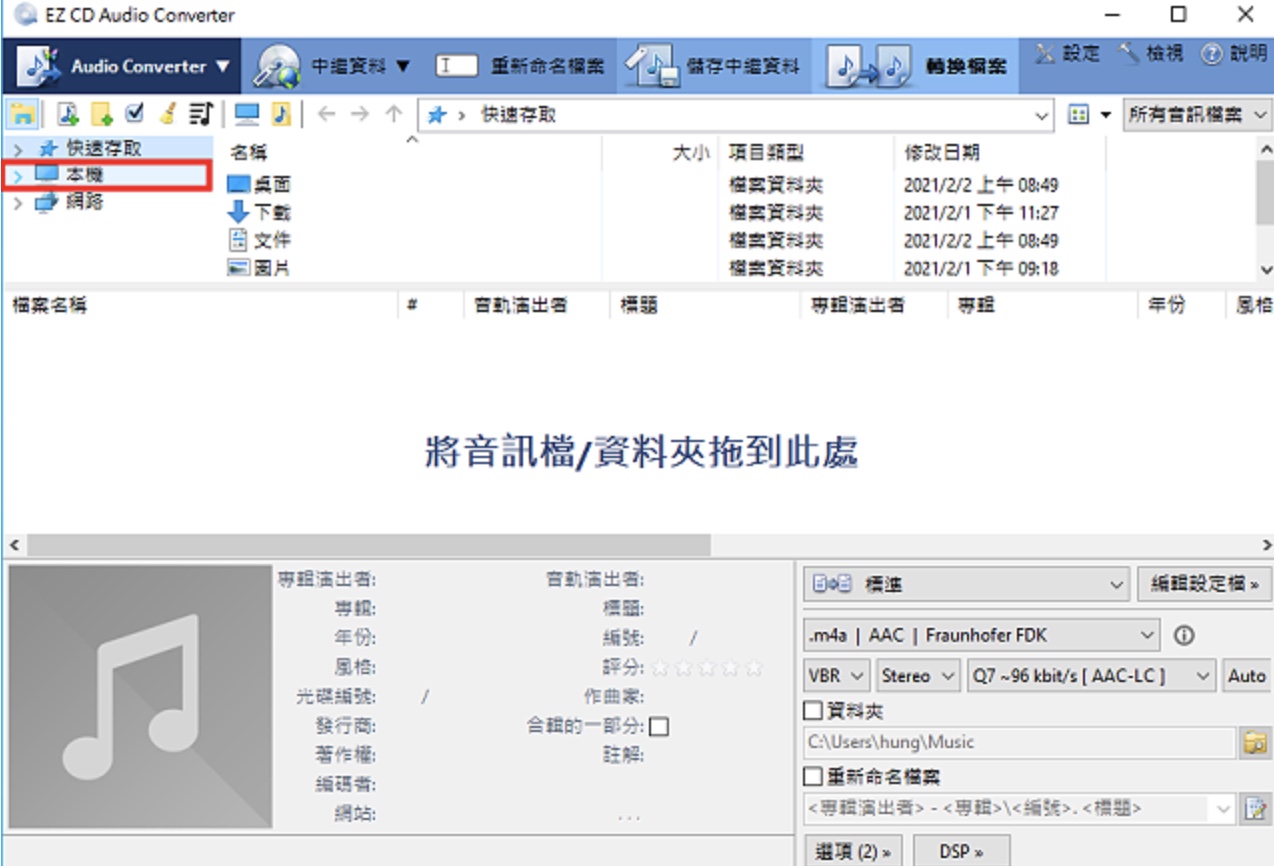Click the Auto sample rate button
Screen dimensions: 1274x866
tap(1246, 676)
